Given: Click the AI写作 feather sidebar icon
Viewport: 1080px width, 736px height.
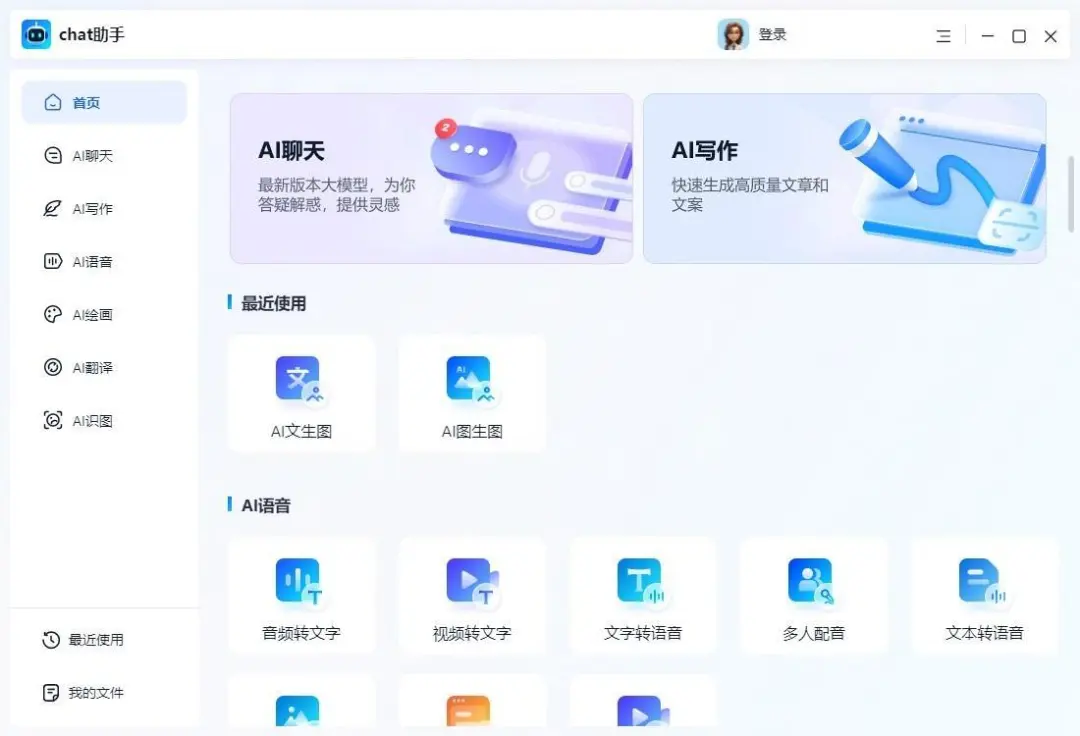Looking at the screenshot, I should 53,209.
